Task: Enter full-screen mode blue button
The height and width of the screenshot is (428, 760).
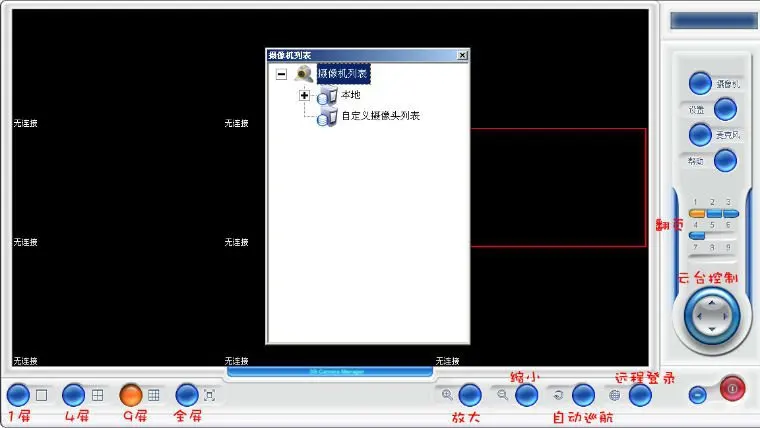Action: click(x=187, y=395)
